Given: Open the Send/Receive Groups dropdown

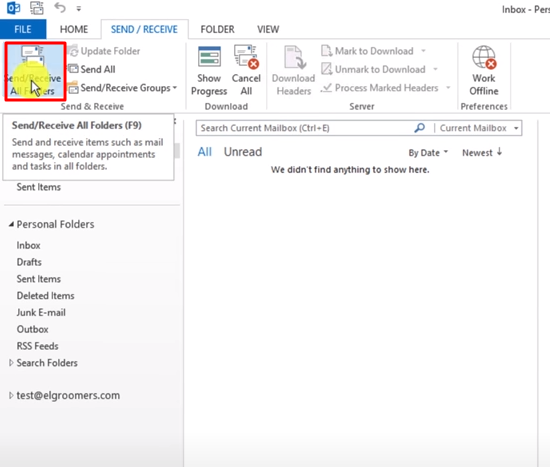Looking at the screenshot, I should tap(122, 88).
